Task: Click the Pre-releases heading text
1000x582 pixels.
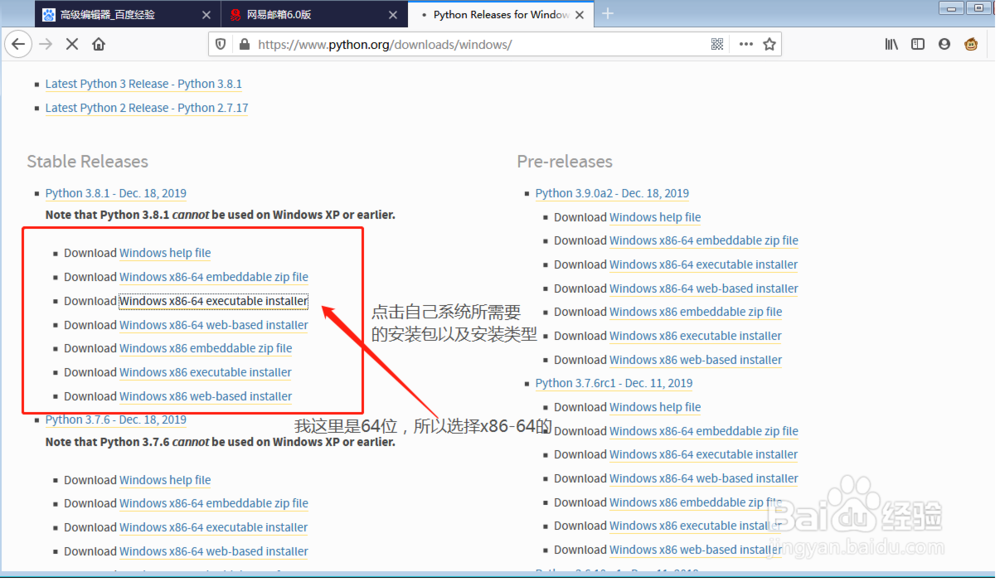Action: tap(564, 161)
